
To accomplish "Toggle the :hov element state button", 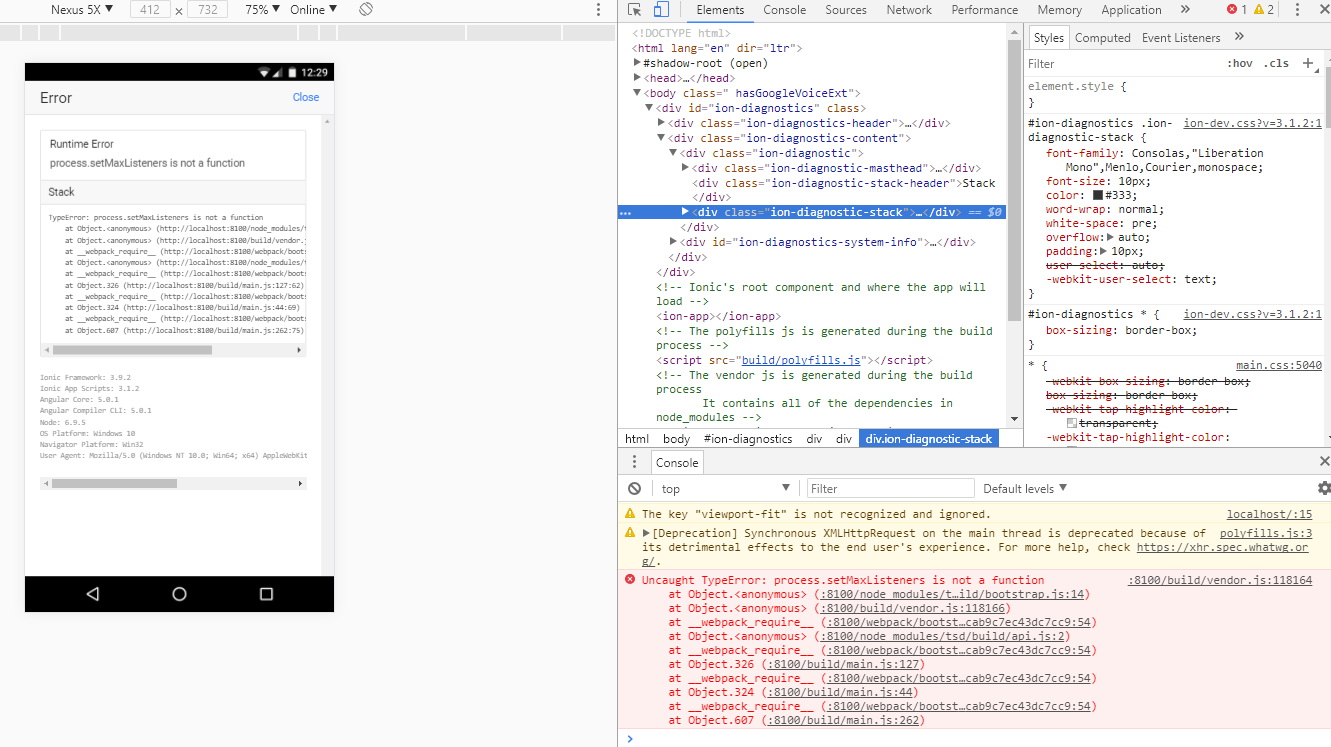I will (x=1239, y=63).
